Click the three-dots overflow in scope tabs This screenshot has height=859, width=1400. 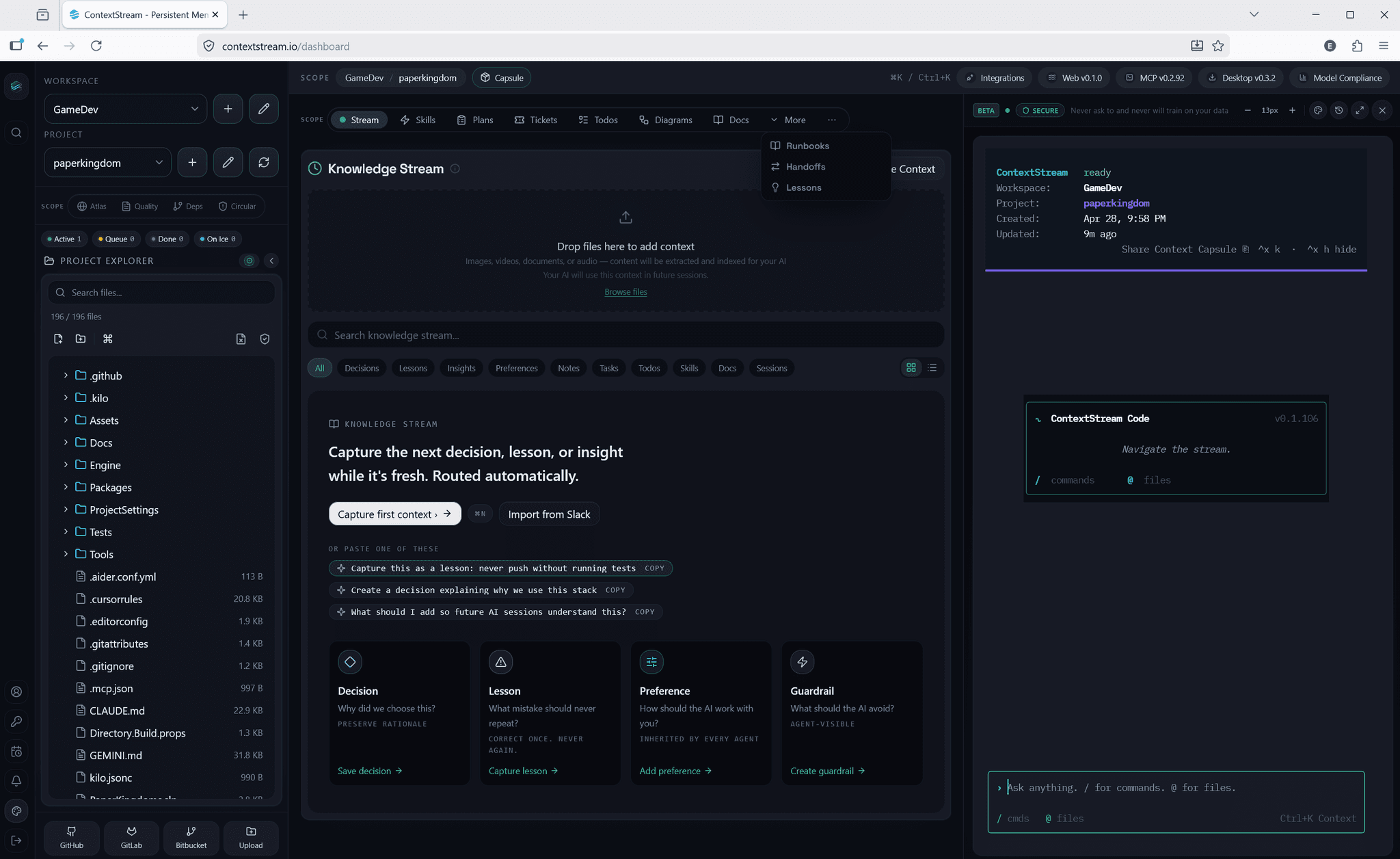coord(831,120)
